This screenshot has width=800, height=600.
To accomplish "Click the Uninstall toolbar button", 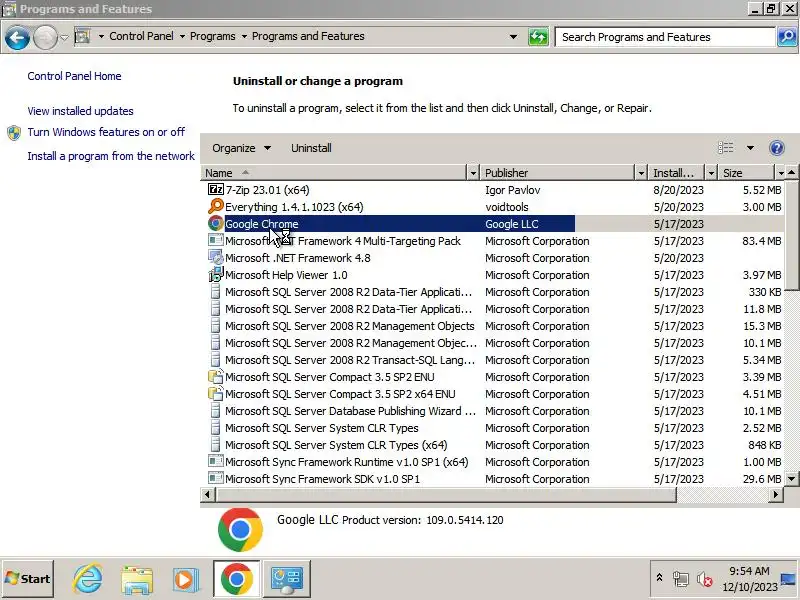I will point(311,148).
